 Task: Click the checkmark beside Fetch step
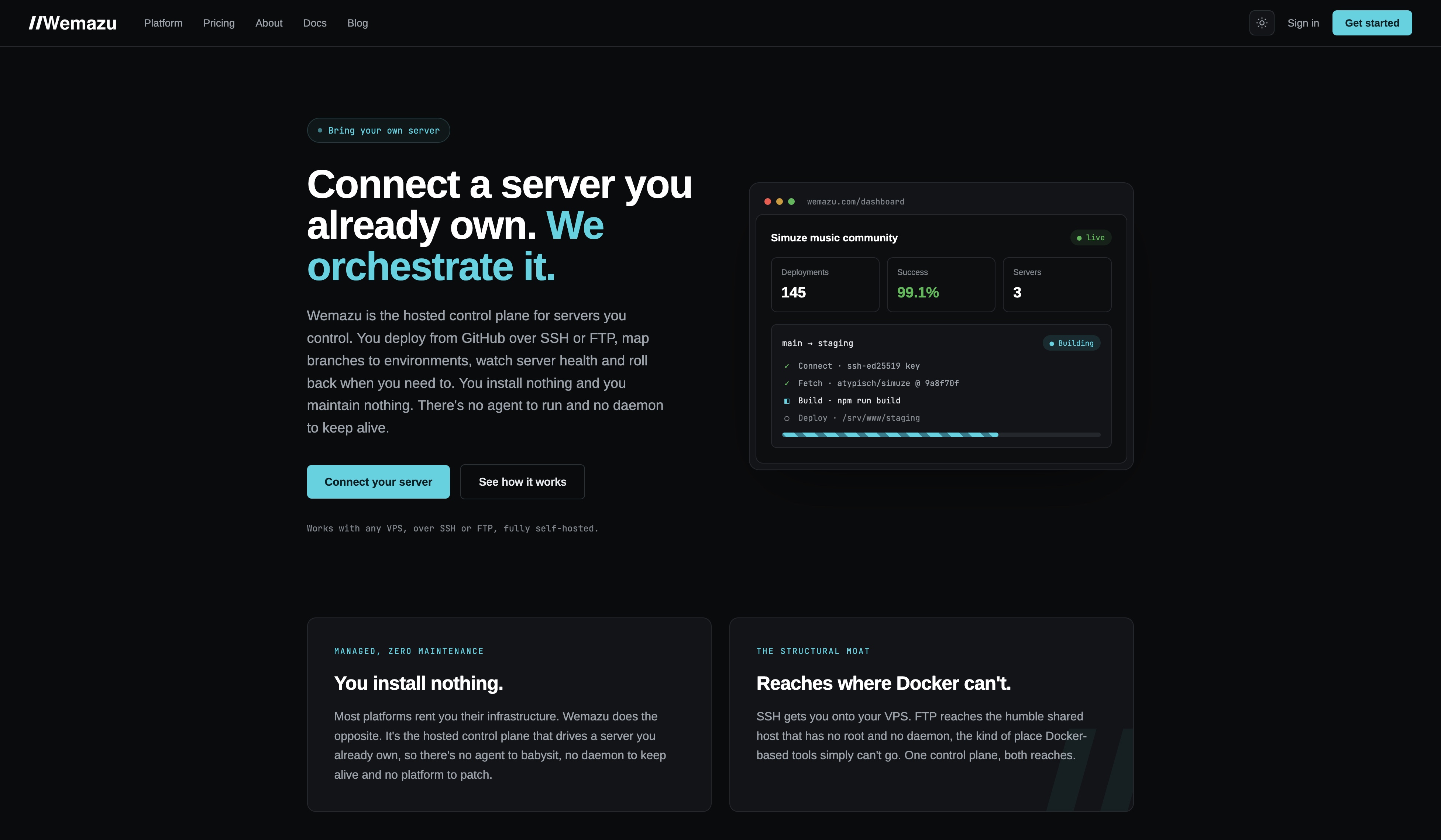coord(787,383)
